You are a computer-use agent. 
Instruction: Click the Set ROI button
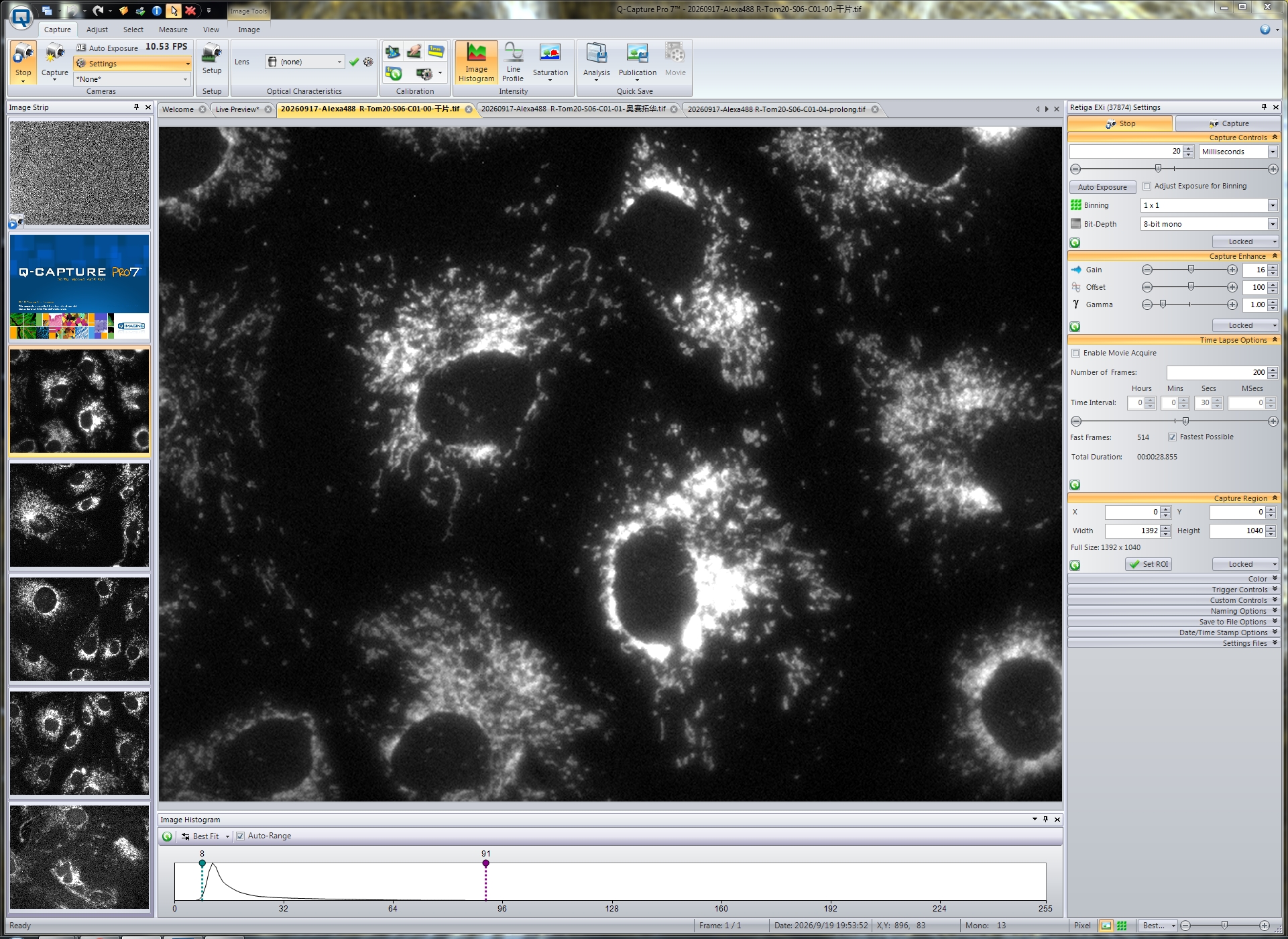(x=1148, y=564)
